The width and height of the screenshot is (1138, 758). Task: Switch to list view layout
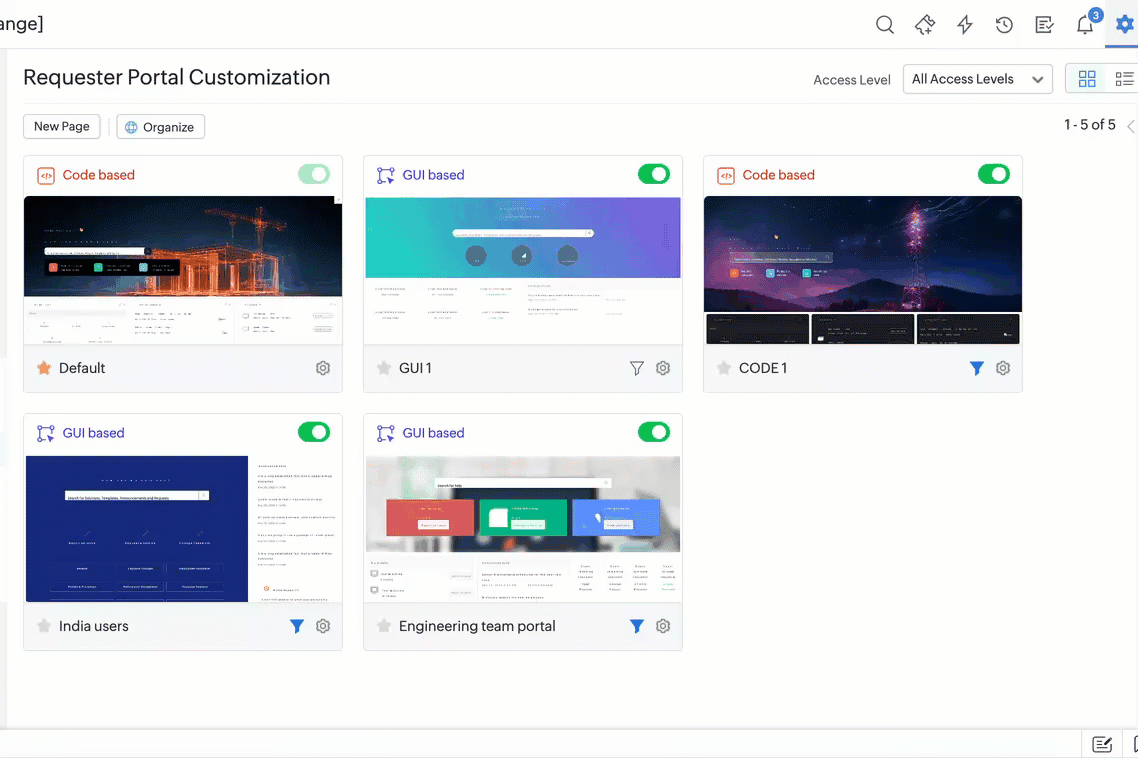click(x=1124, y=79)
